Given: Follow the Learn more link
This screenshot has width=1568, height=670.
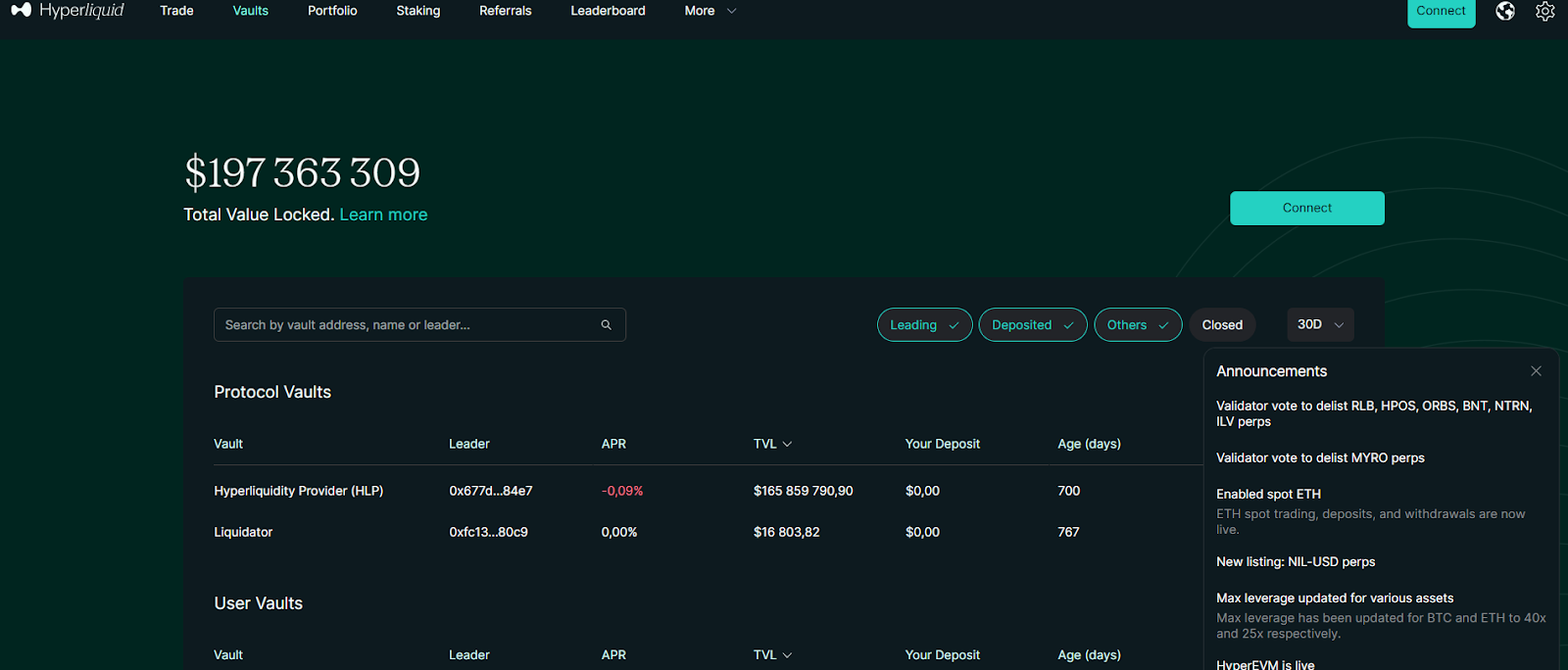Looking at the screenshot, I should 383,215.
